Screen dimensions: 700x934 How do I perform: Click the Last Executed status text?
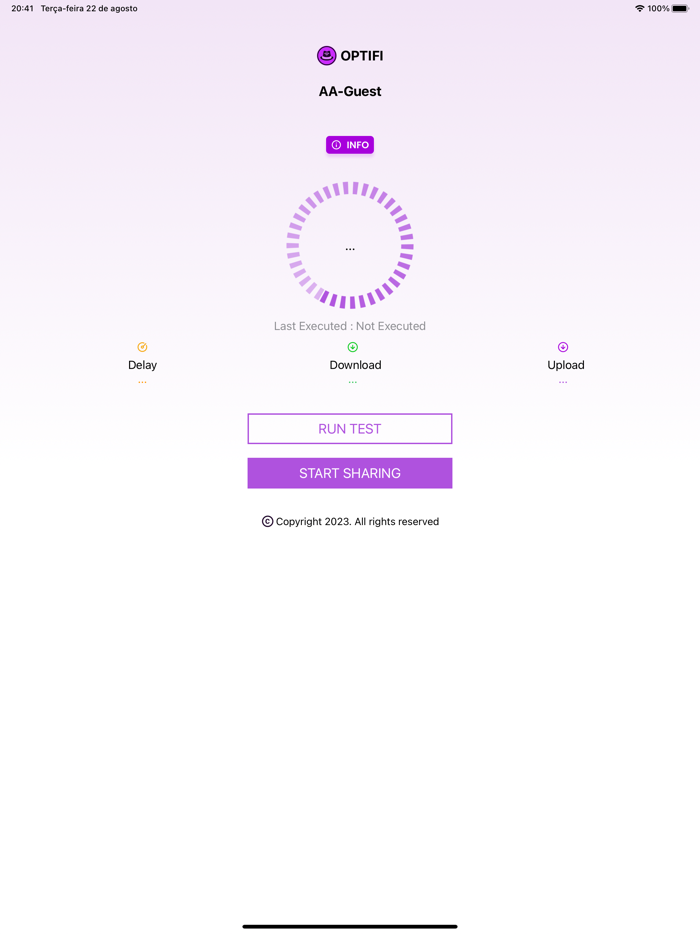tap(350, 326)
